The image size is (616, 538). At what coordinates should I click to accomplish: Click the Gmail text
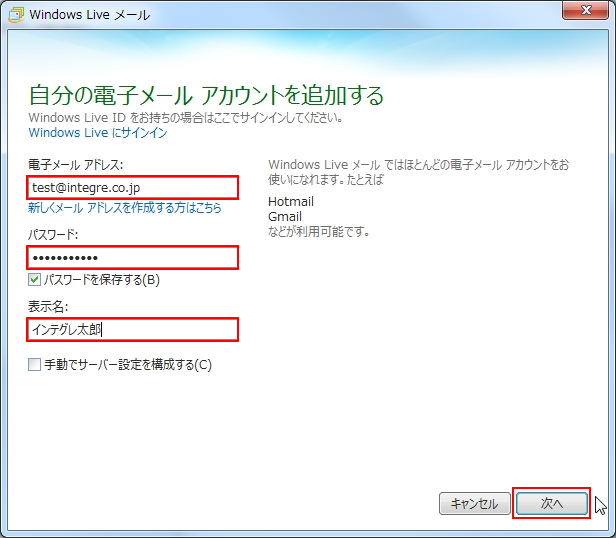point(285,217)
